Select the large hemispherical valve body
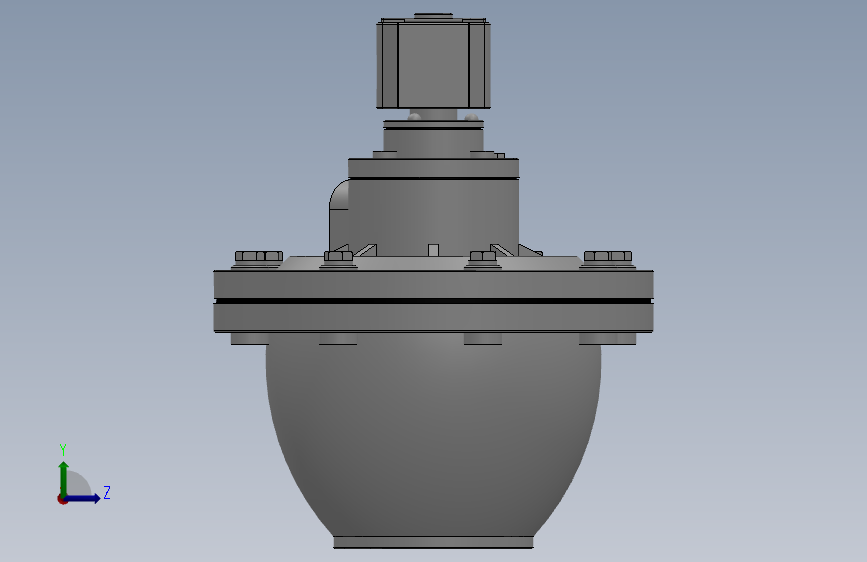 (x=434, y=437)
